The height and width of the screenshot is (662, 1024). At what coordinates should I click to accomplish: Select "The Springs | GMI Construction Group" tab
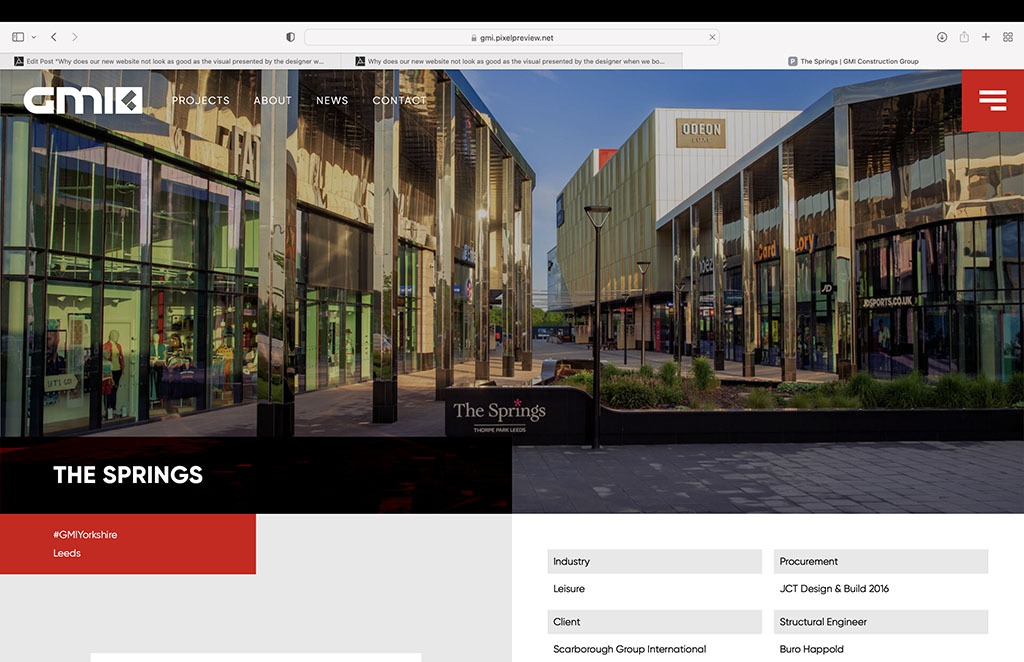pyautogui.click(x=853, y=61)
